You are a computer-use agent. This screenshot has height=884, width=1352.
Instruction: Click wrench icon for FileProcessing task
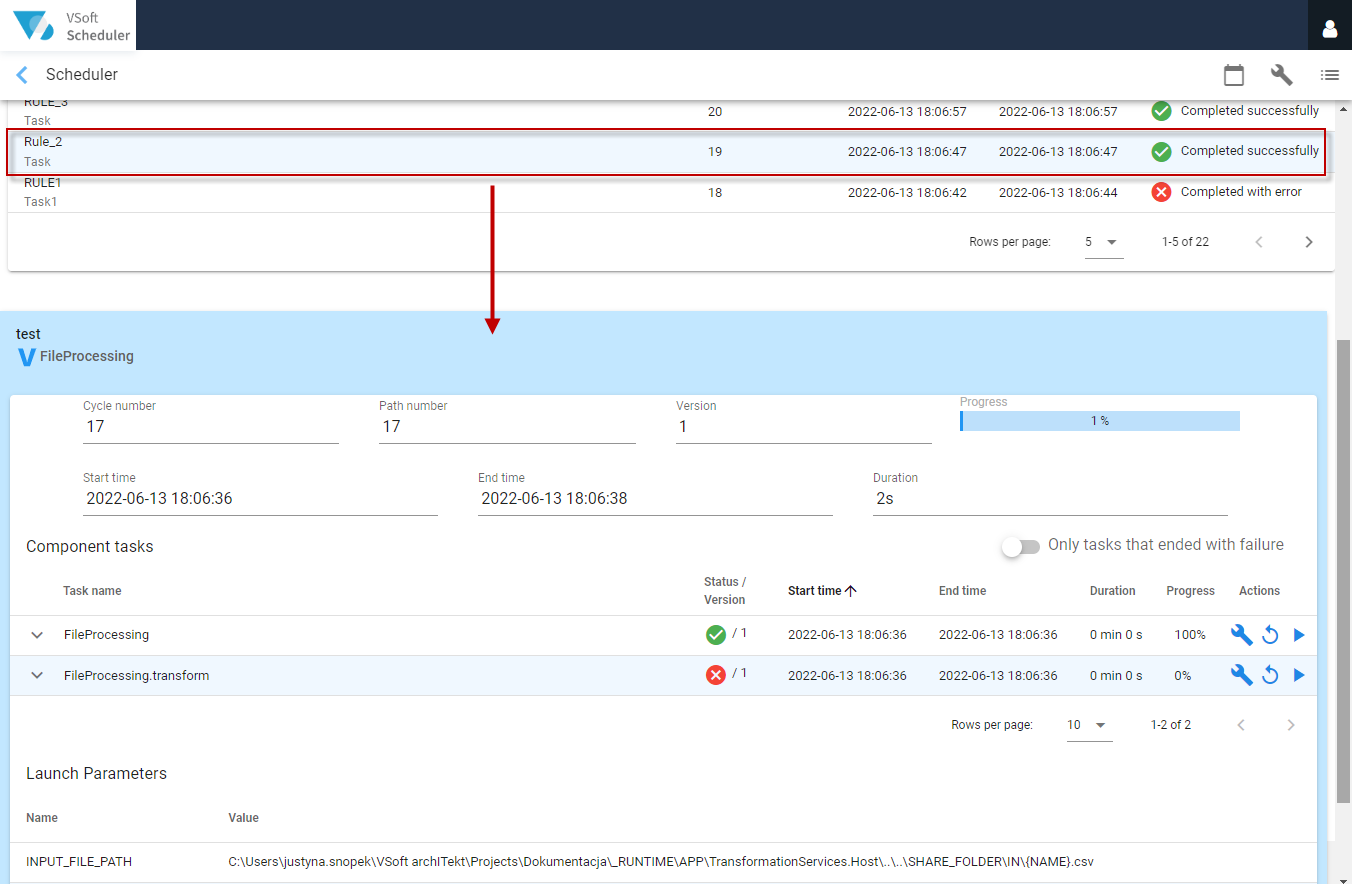pyautogui.click(x=1241, y=635)
